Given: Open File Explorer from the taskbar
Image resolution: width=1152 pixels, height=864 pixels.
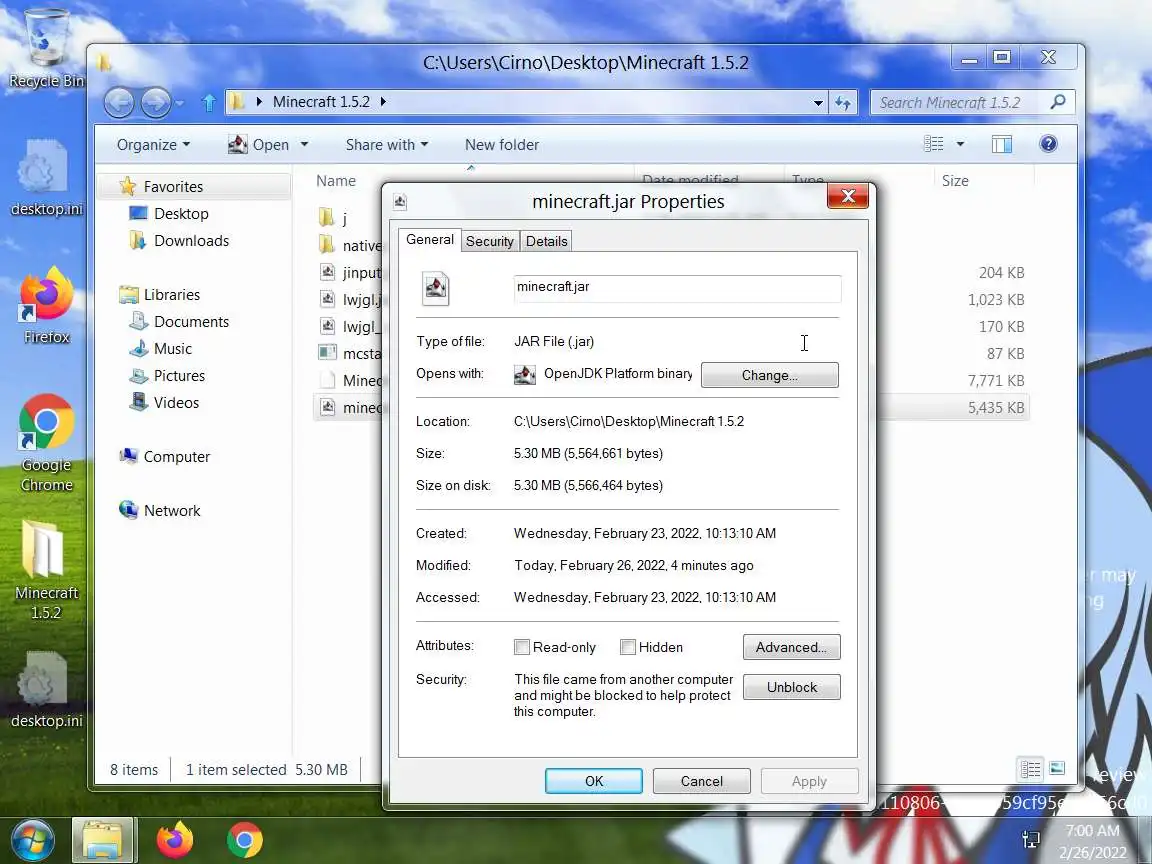Looking at the screenshot, I should [103, 840].
